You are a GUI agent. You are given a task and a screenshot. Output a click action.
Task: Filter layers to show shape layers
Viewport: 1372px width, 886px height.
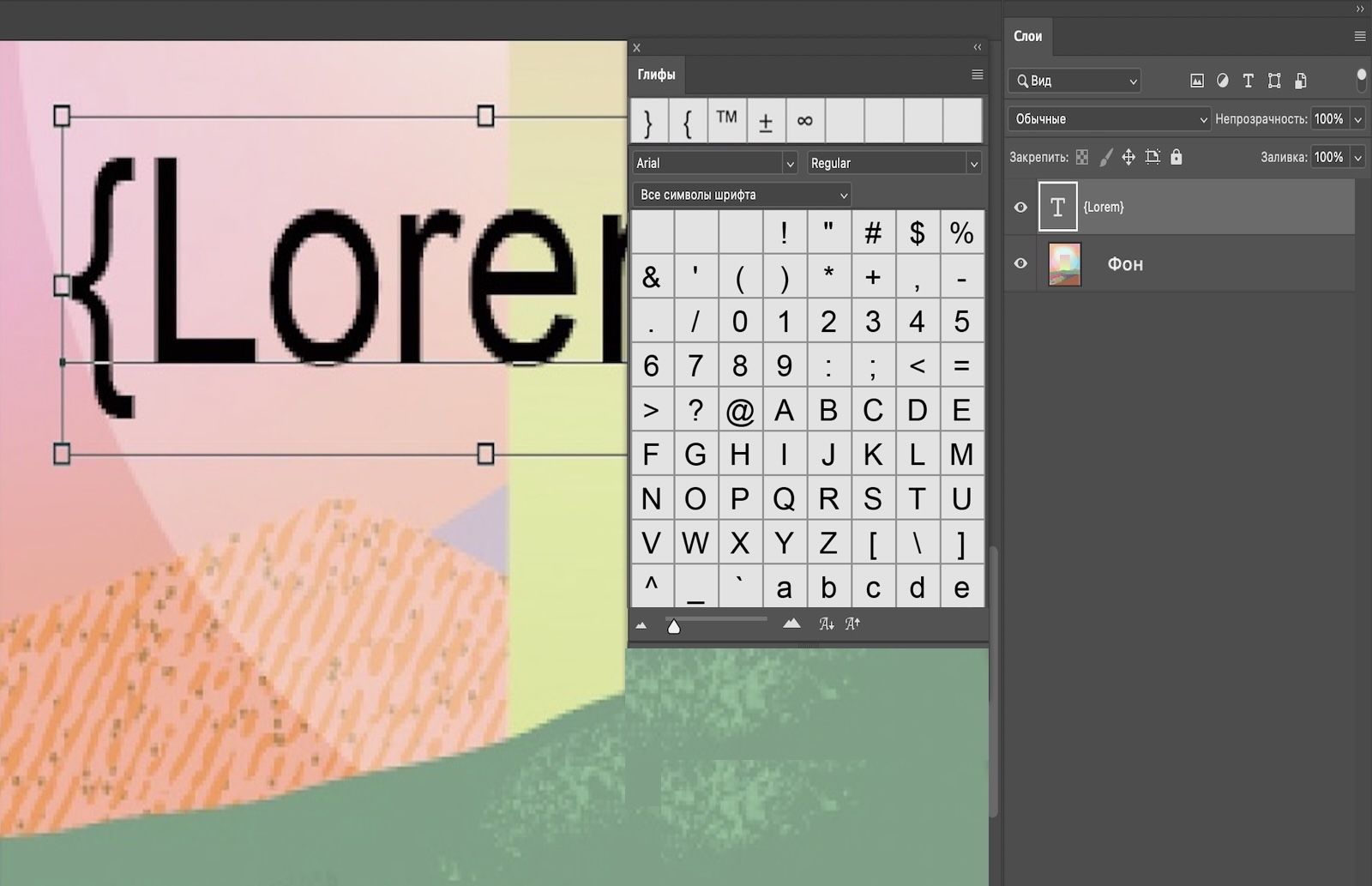click(x=1274, y=81)
